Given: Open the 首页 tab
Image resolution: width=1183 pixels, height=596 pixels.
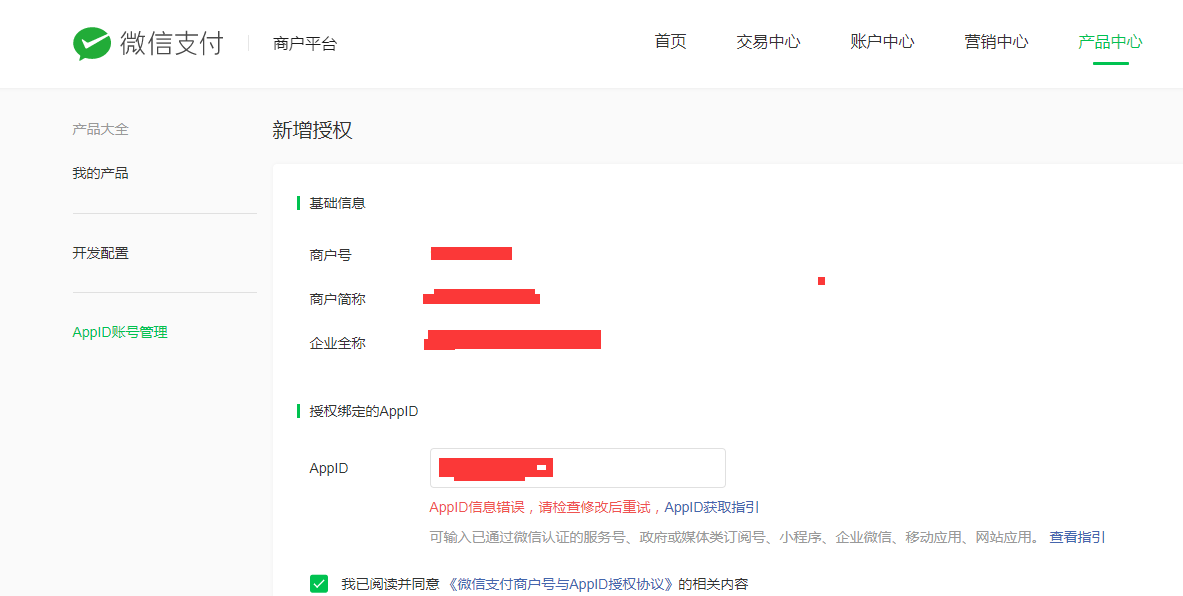Looking at the screenshot, I should [x=670, y=41].
